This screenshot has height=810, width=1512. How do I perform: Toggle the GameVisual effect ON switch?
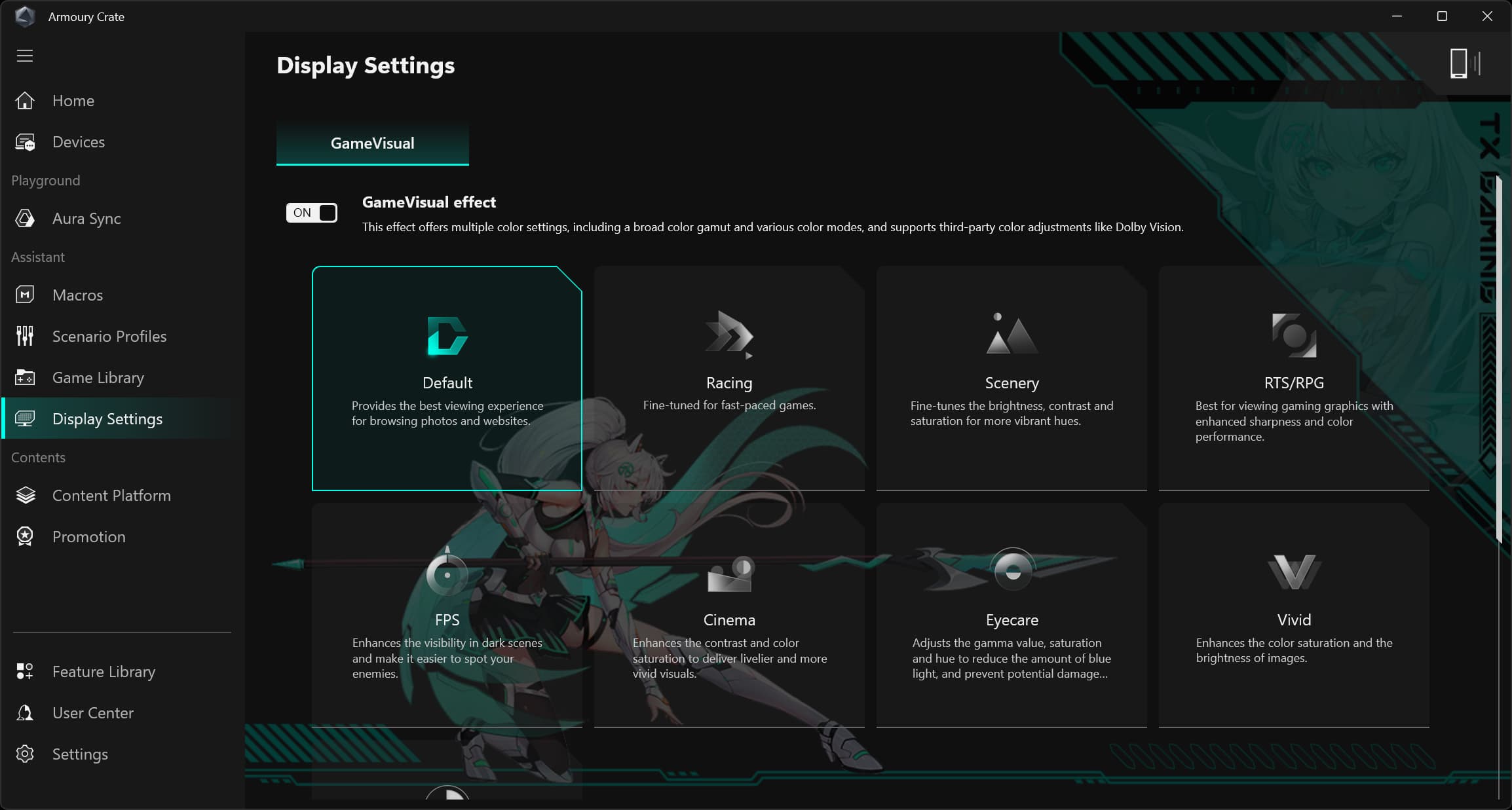(312, 213)
